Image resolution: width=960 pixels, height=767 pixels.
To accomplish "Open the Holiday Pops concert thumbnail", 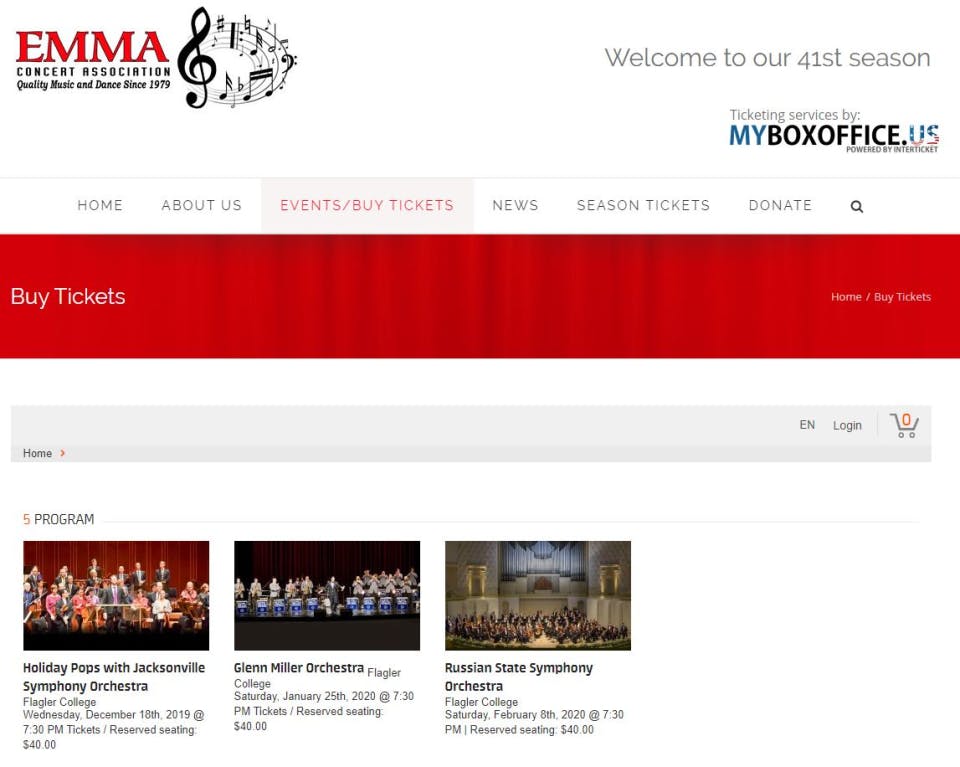I will point(116,595).
